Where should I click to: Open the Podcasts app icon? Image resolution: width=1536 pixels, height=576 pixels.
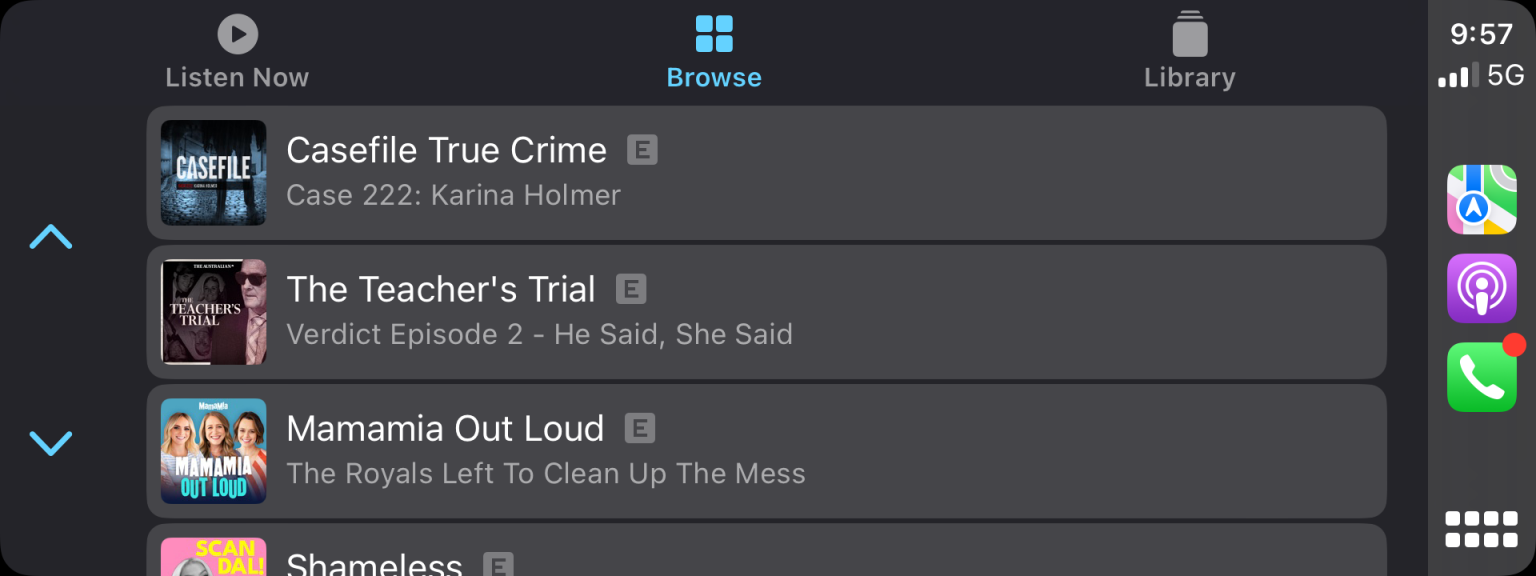1481,288
